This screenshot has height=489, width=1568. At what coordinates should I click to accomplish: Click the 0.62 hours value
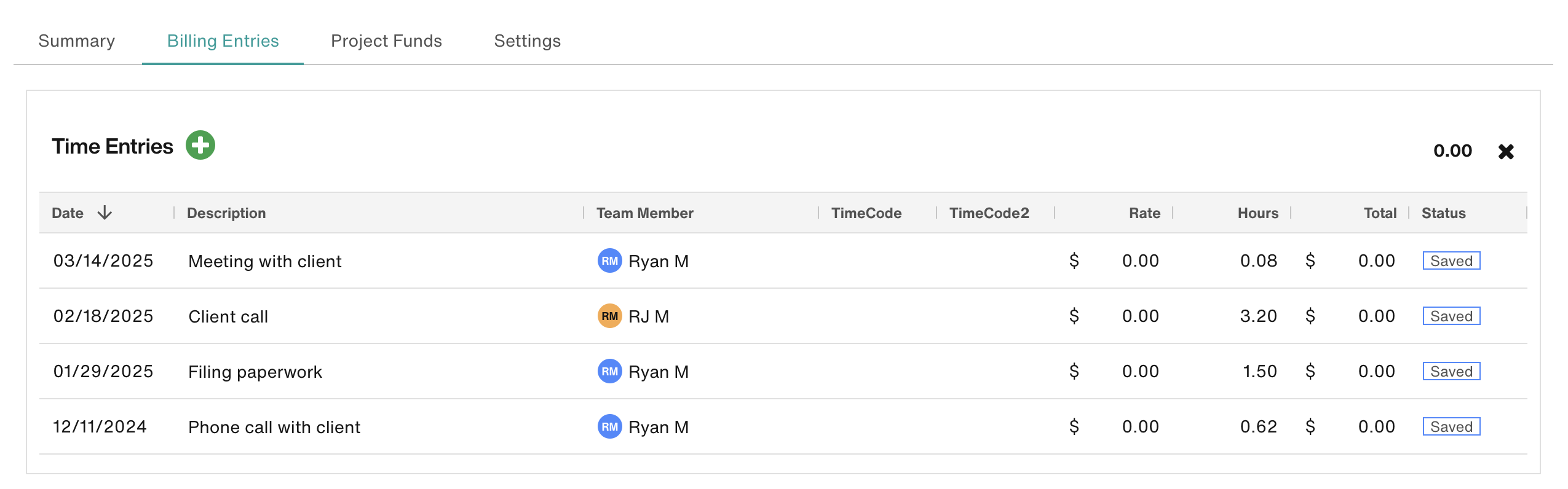1259,426
